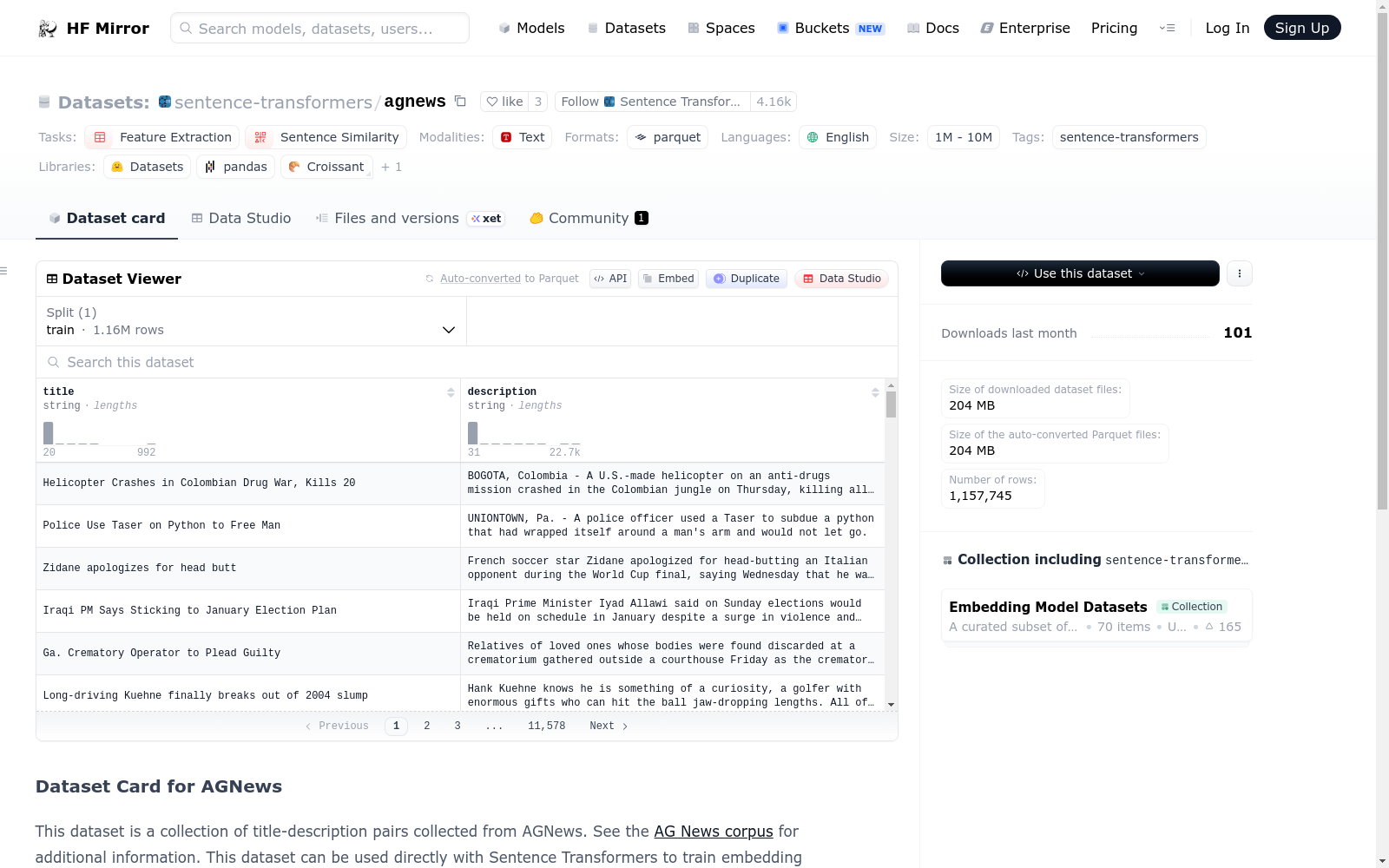Screen dimensions: 1389x868
Task: Focus the Search this dataset field
Action: point(467,362)
